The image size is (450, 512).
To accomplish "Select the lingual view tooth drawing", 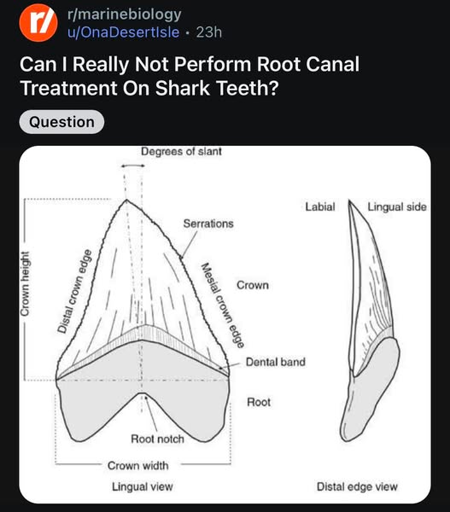I will 143,321.
